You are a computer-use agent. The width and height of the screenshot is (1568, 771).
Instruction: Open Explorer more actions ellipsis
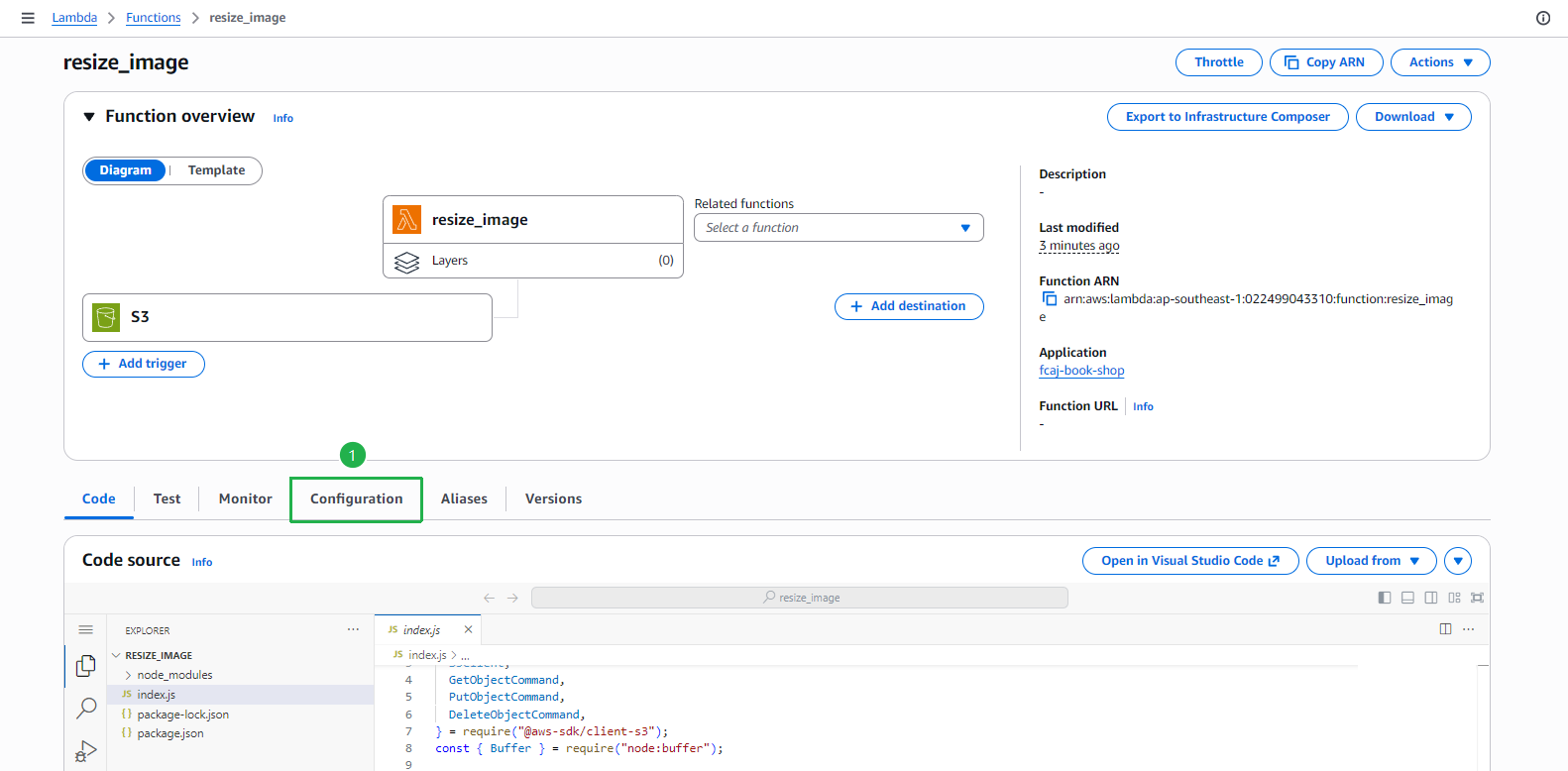(353, 630)
